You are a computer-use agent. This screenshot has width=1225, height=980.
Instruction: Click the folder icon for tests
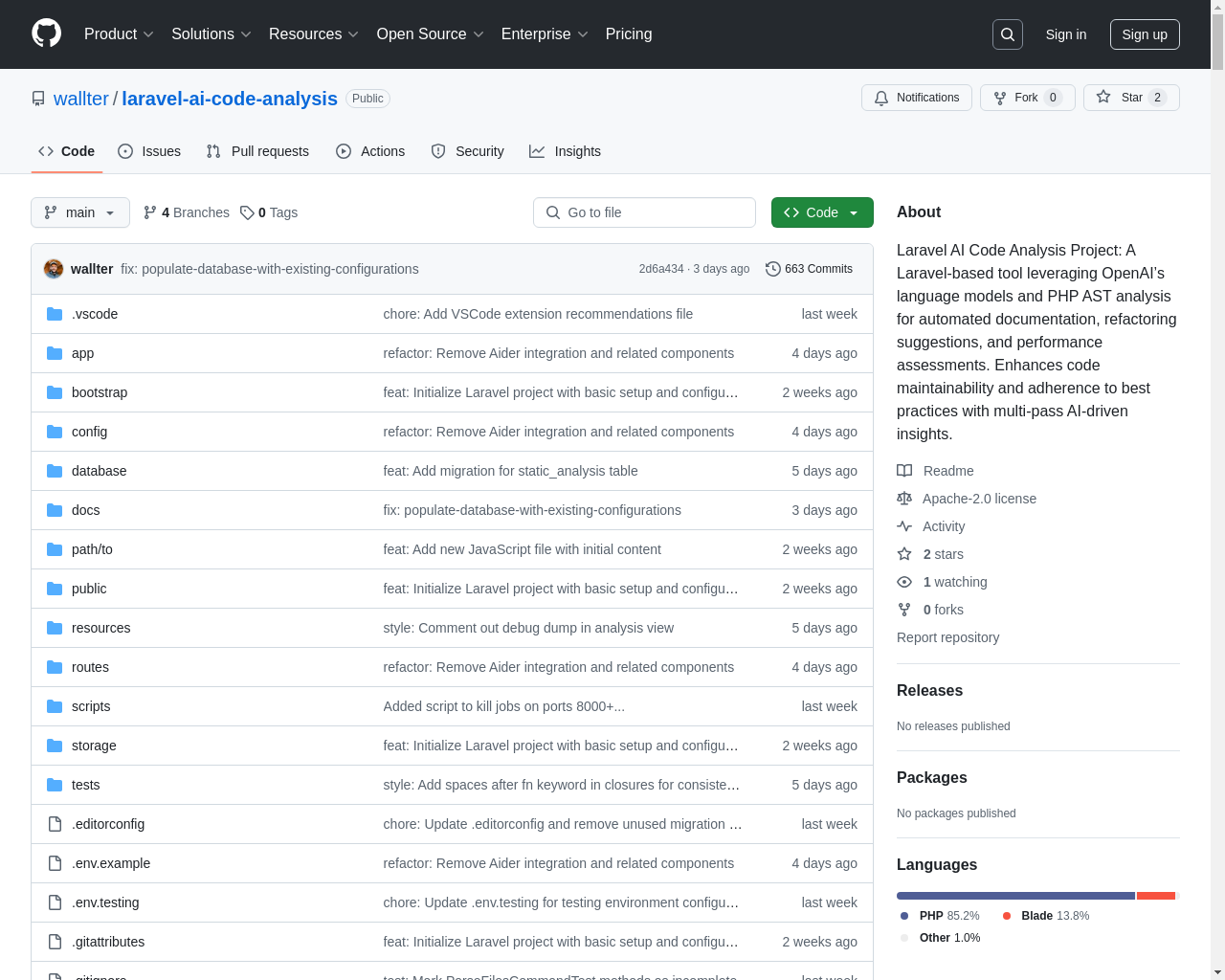pyautogui.click(x=55, y=785)
